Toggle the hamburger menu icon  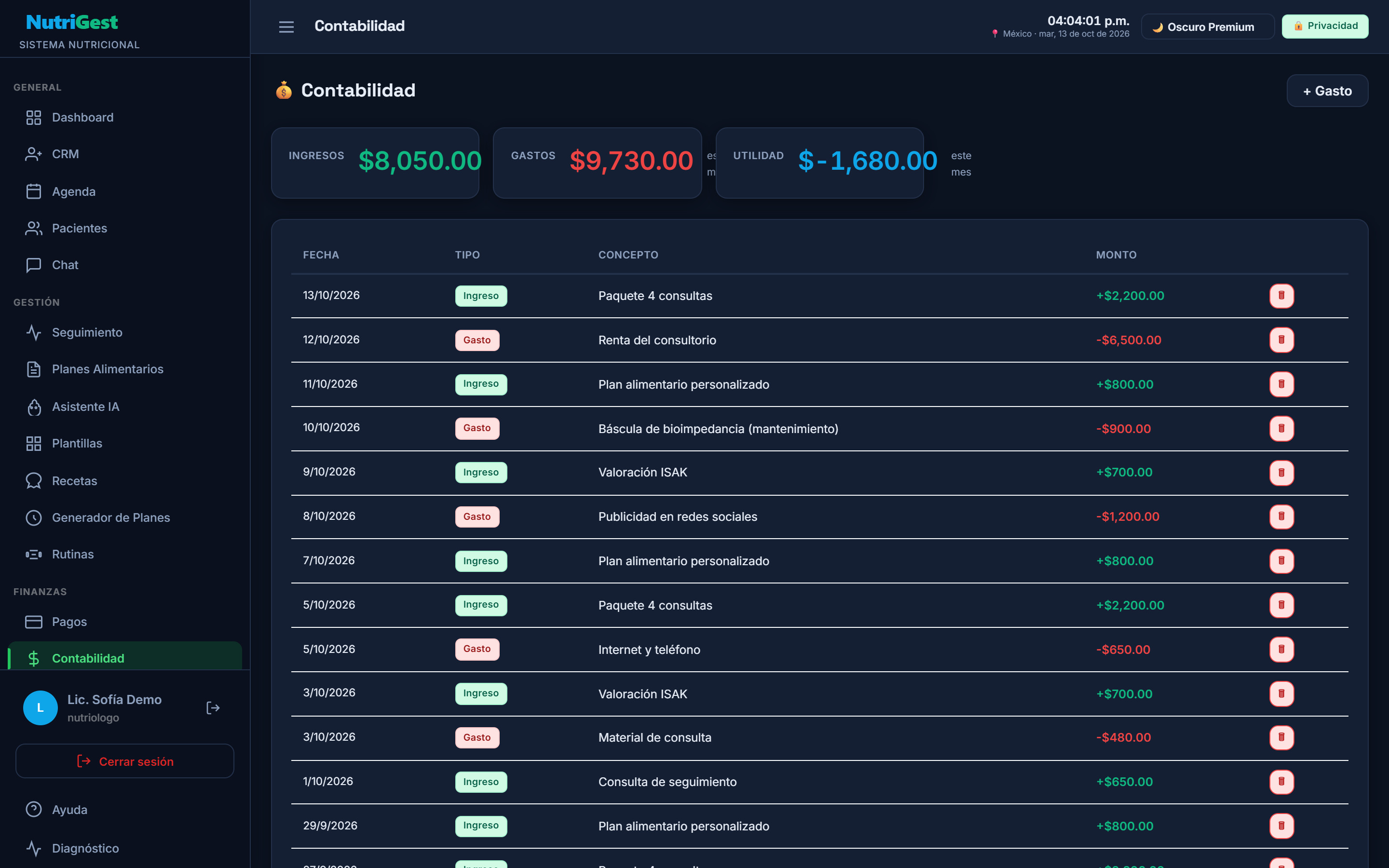tap(286, 27)
